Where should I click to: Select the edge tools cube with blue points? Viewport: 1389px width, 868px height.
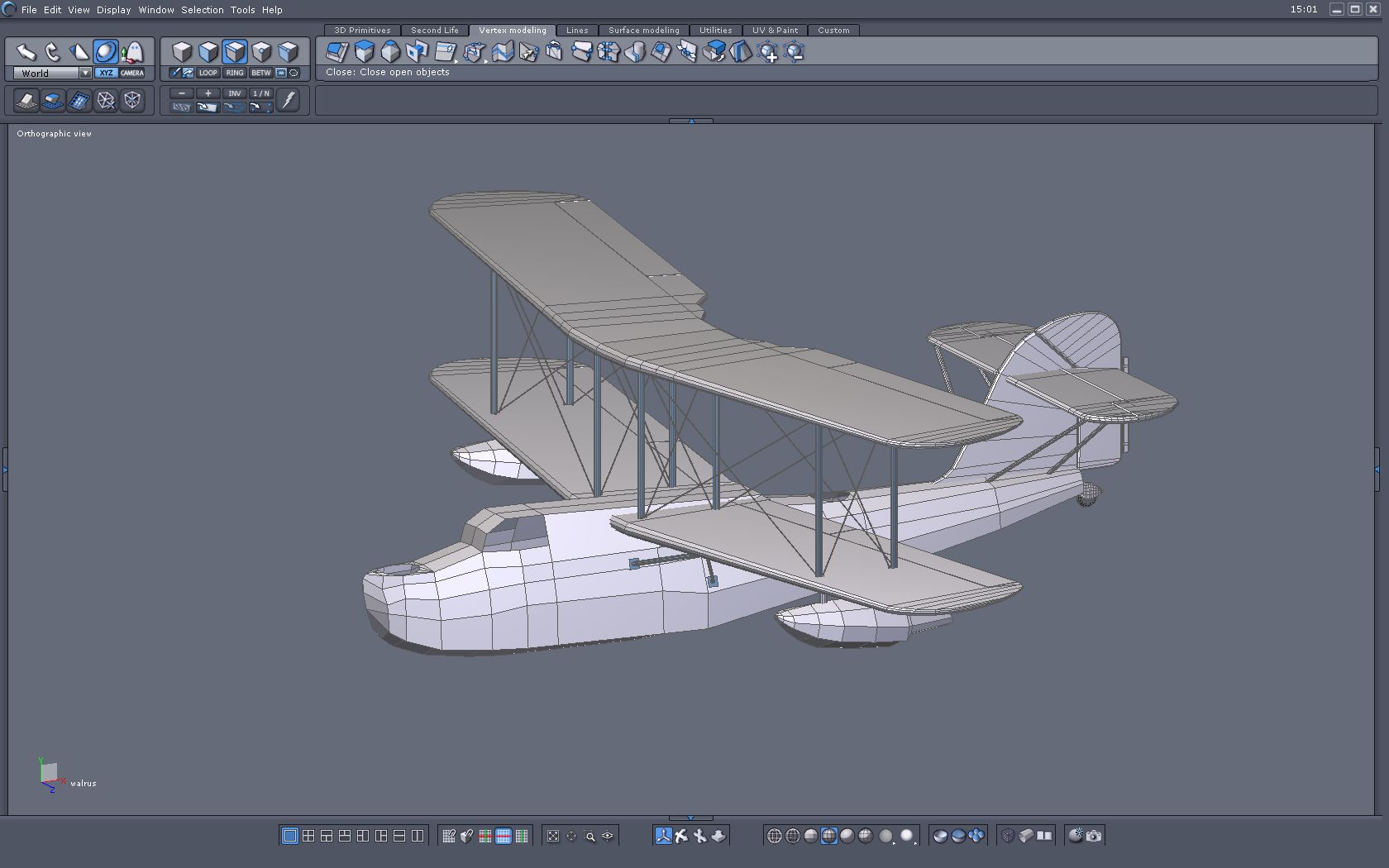click(x=474, y=52)
